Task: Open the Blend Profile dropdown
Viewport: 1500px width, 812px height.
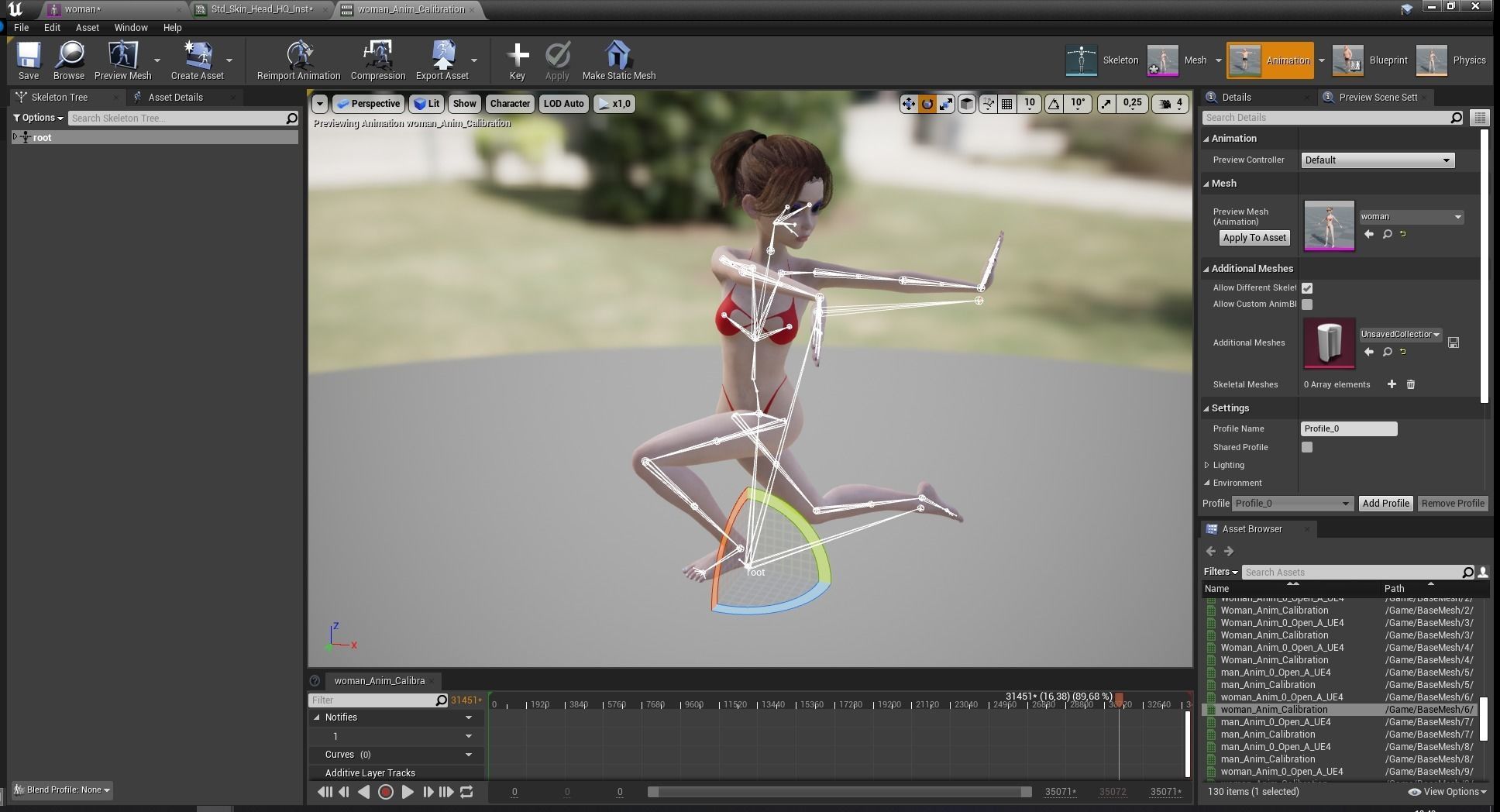Action: (x=63, y=790)
